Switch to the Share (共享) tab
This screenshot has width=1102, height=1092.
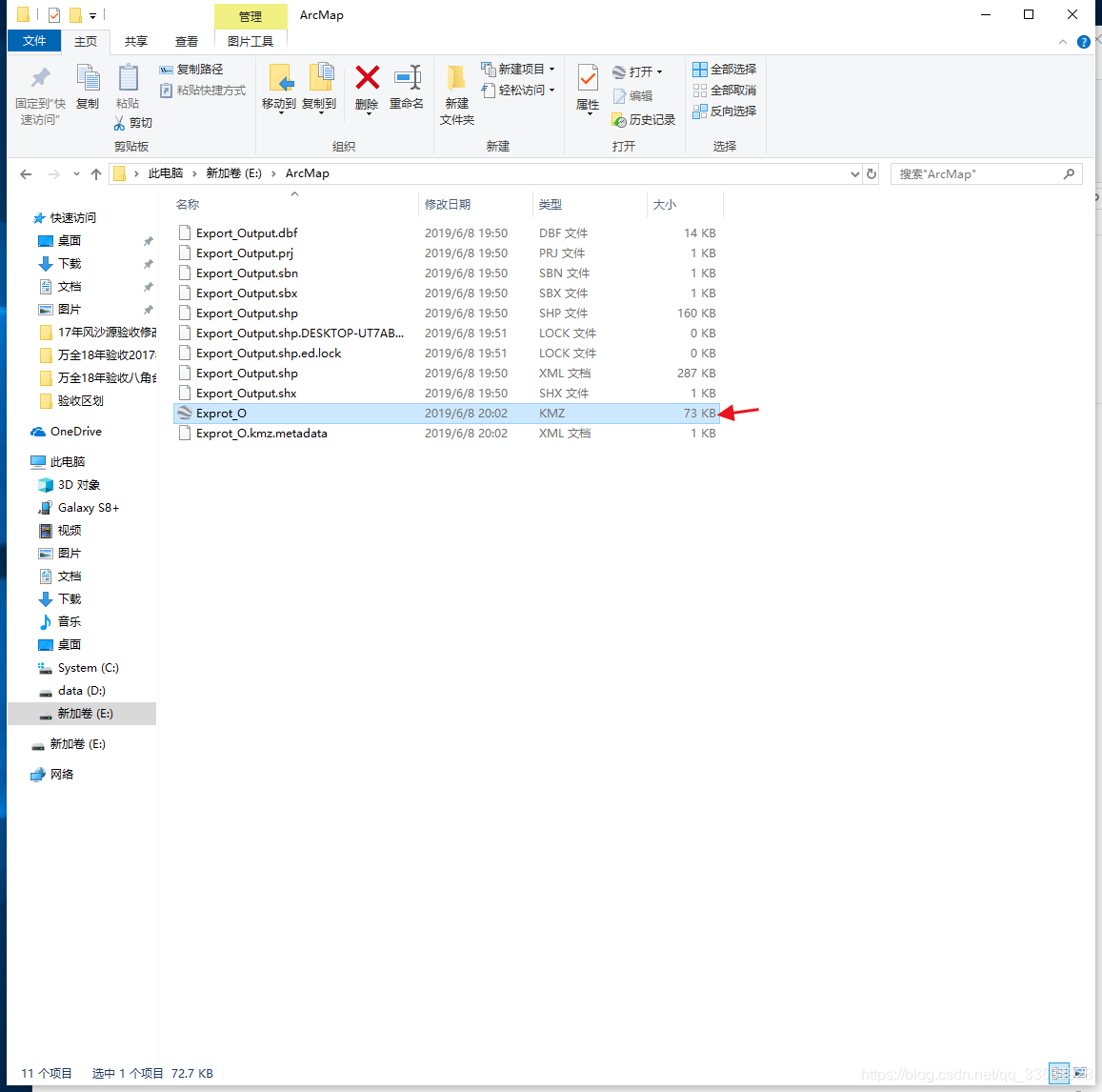[135, 42]
